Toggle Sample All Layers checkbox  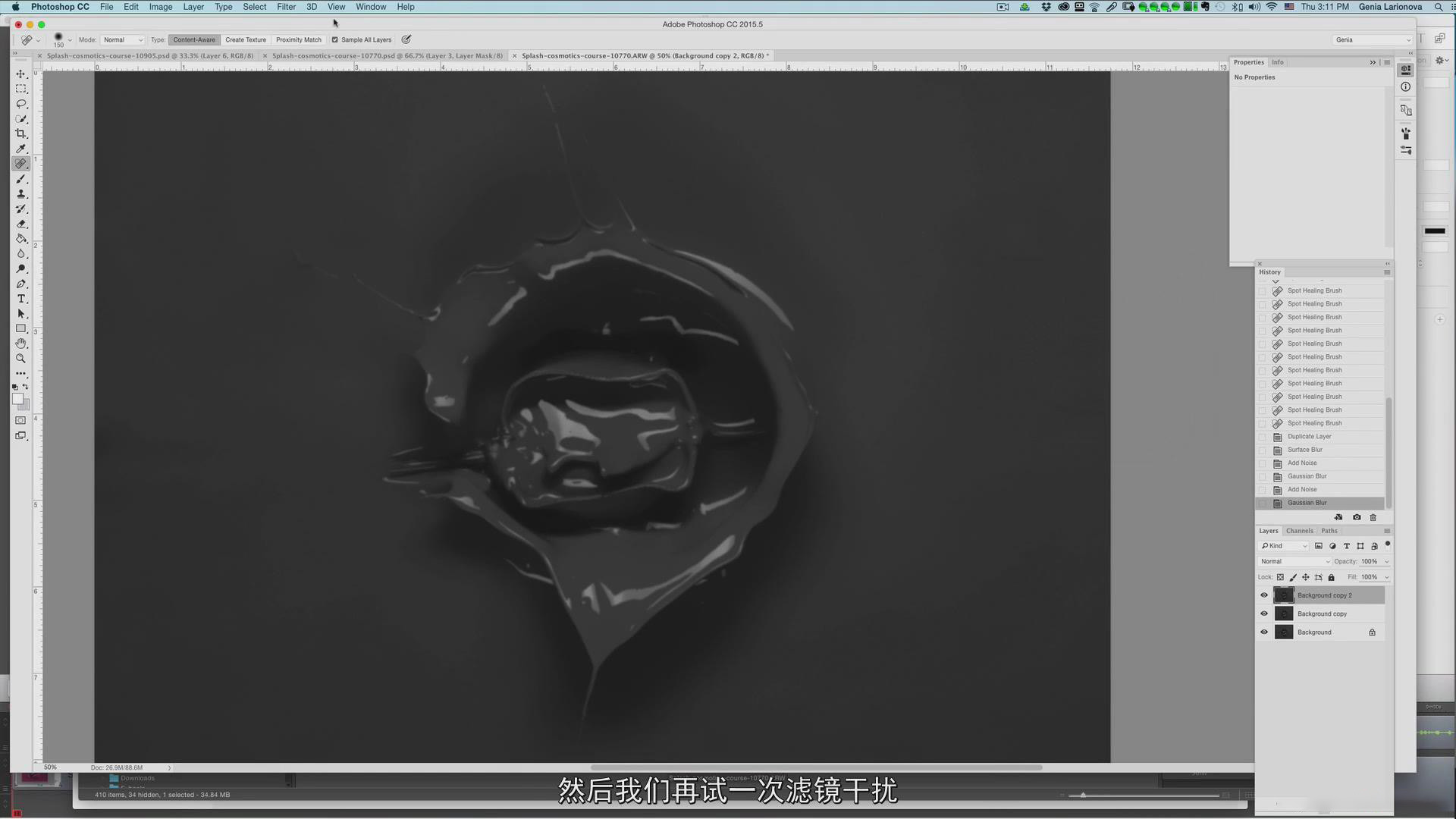pos(335,40)
